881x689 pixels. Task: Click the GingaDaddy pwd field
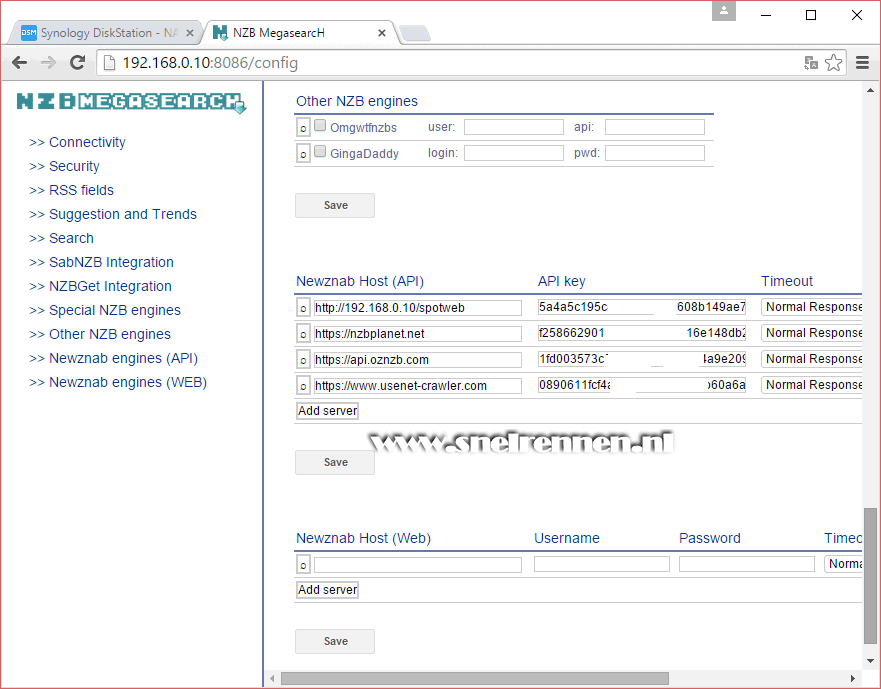tap(655, 153)
